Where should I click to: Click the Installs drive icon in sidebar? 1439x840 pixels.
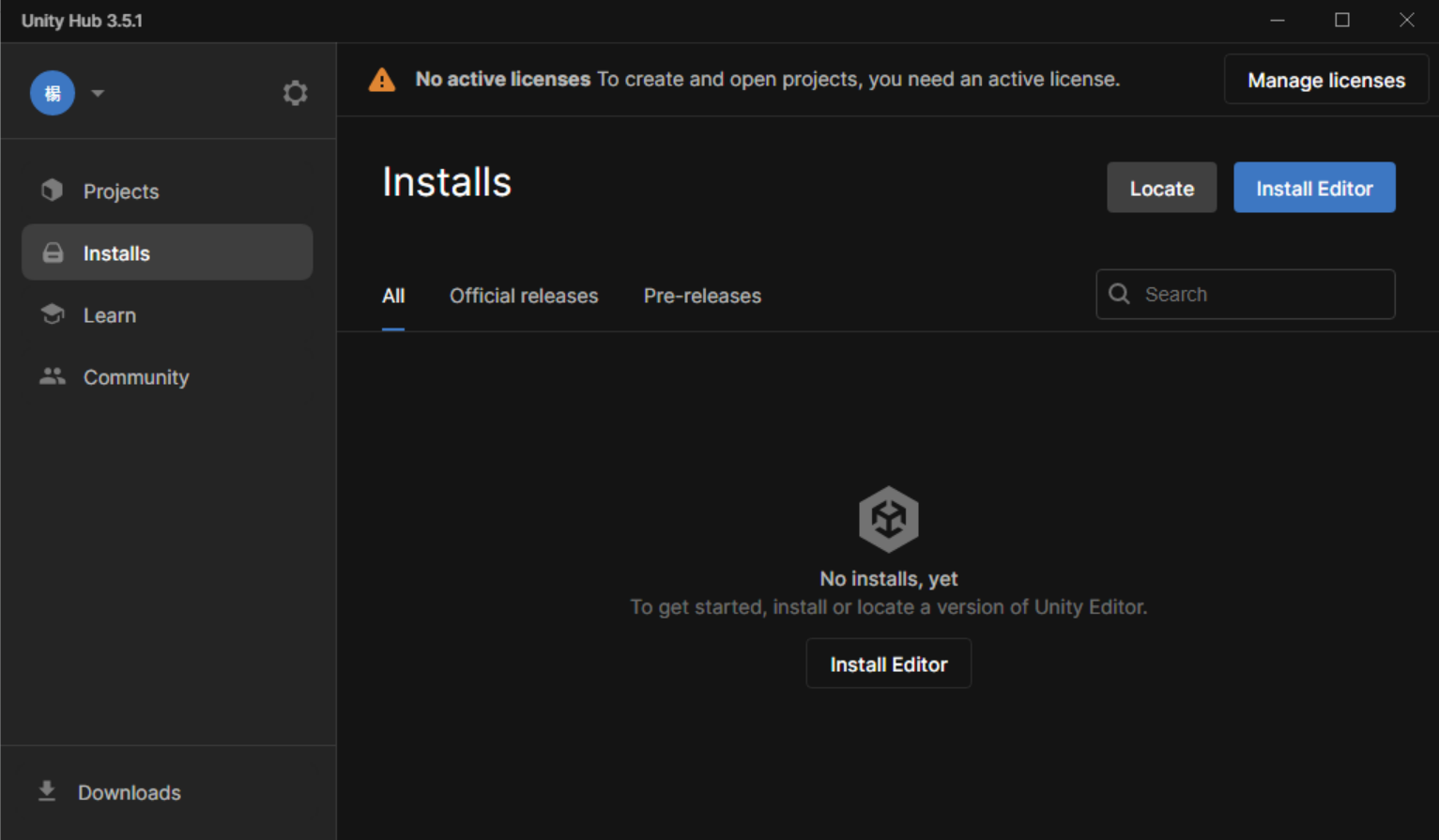coord(53,252)
